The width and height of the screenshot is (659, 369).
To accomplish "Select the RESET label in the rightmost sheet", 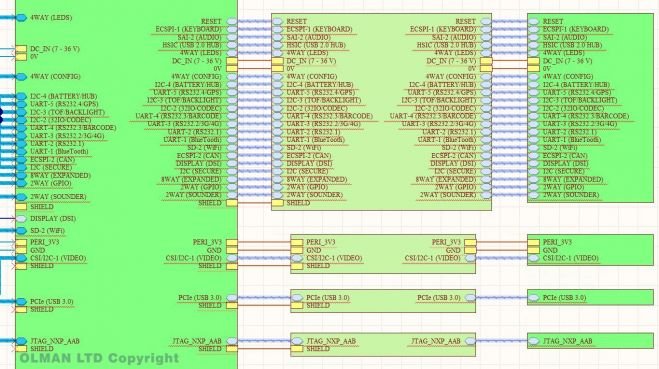I will pyautogui.click(x=553, y=21).
